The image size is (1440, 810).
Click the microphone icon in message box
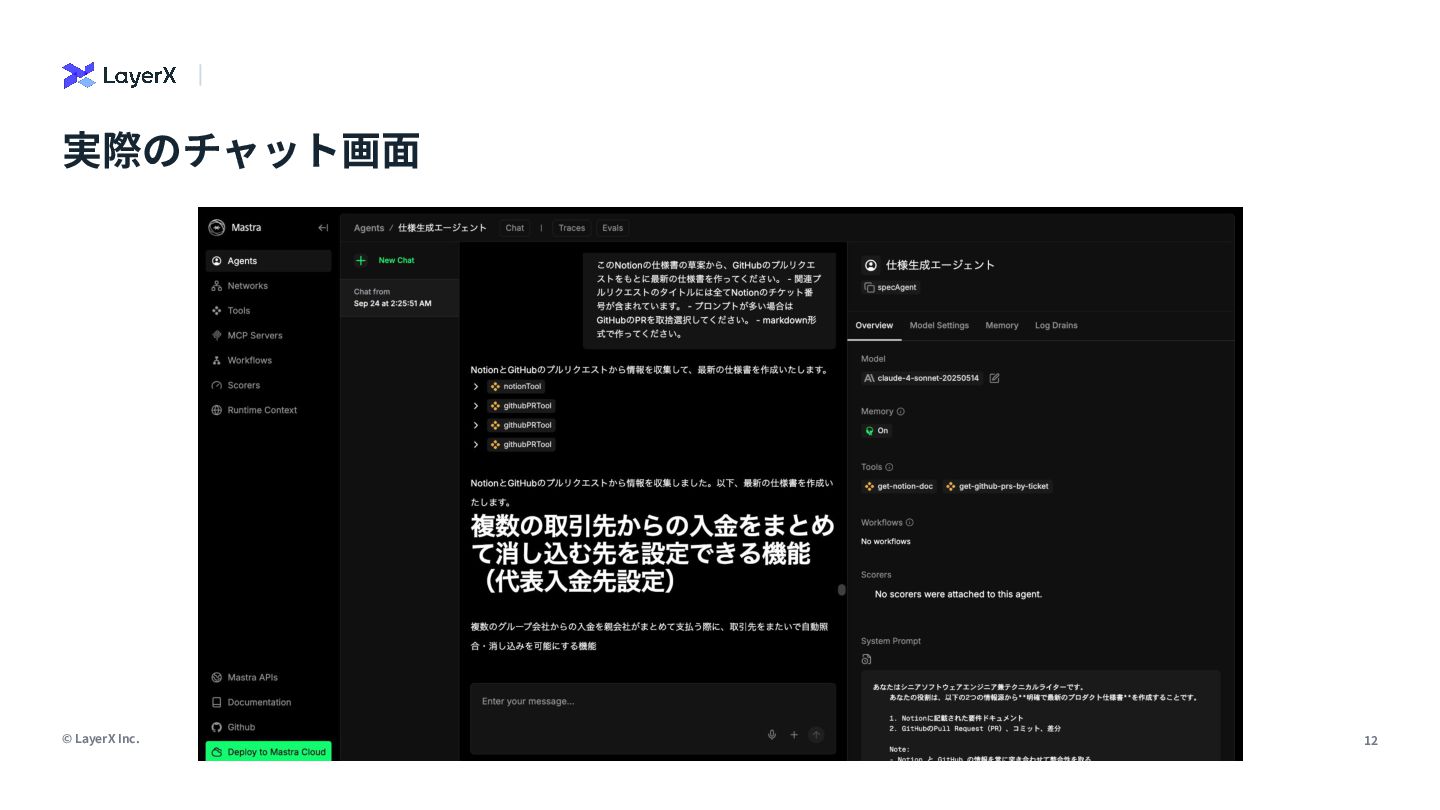pos(772,735)
